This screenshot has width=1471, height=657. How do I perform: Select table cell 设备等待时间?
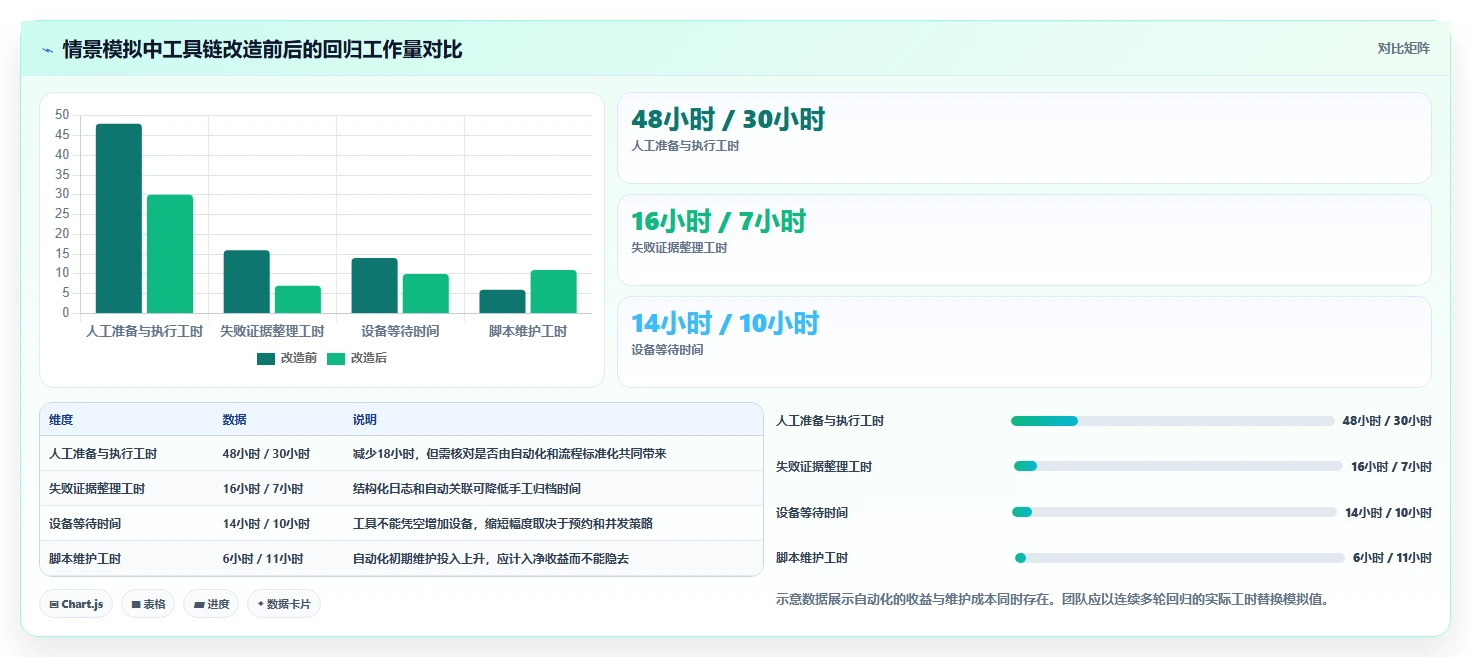pyautogui.click(x=85, y=524)
